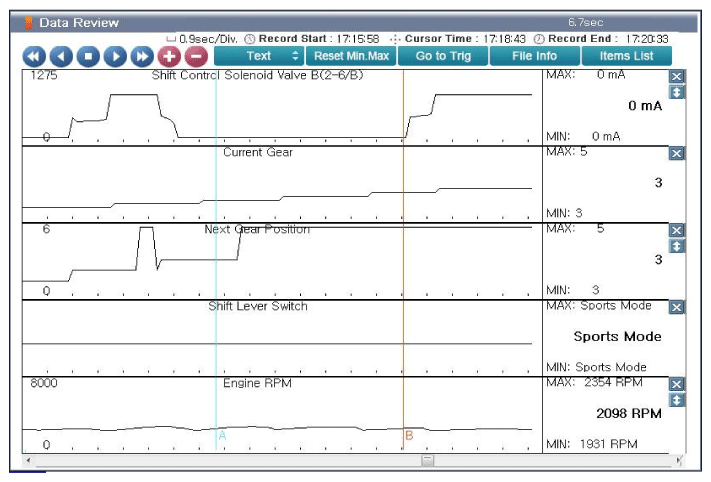Open the File Info tab

point(534,56)
